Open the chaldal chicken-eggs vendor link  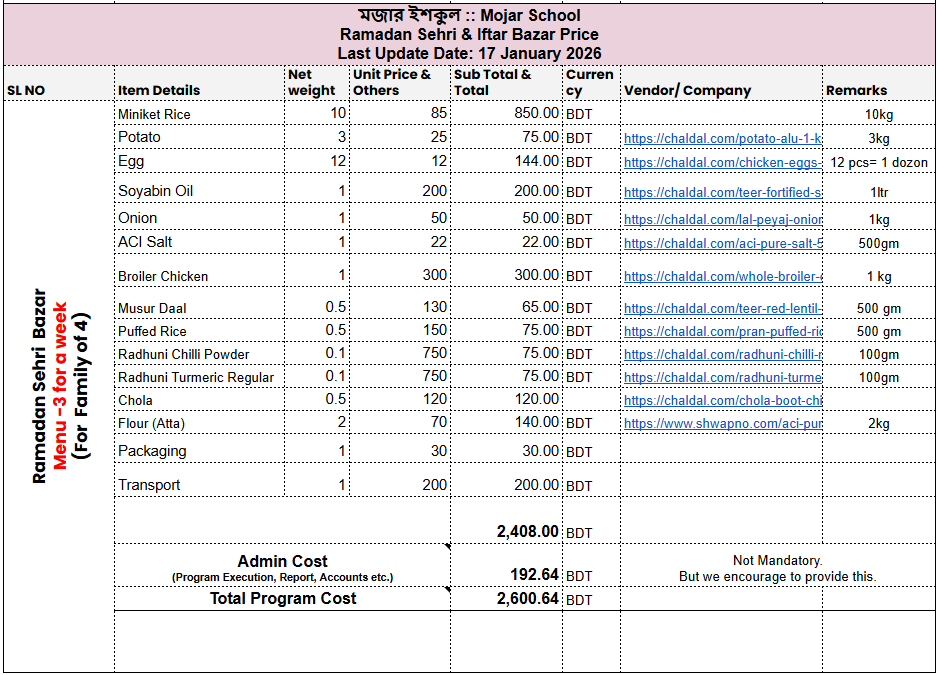(x=722, y=162)
